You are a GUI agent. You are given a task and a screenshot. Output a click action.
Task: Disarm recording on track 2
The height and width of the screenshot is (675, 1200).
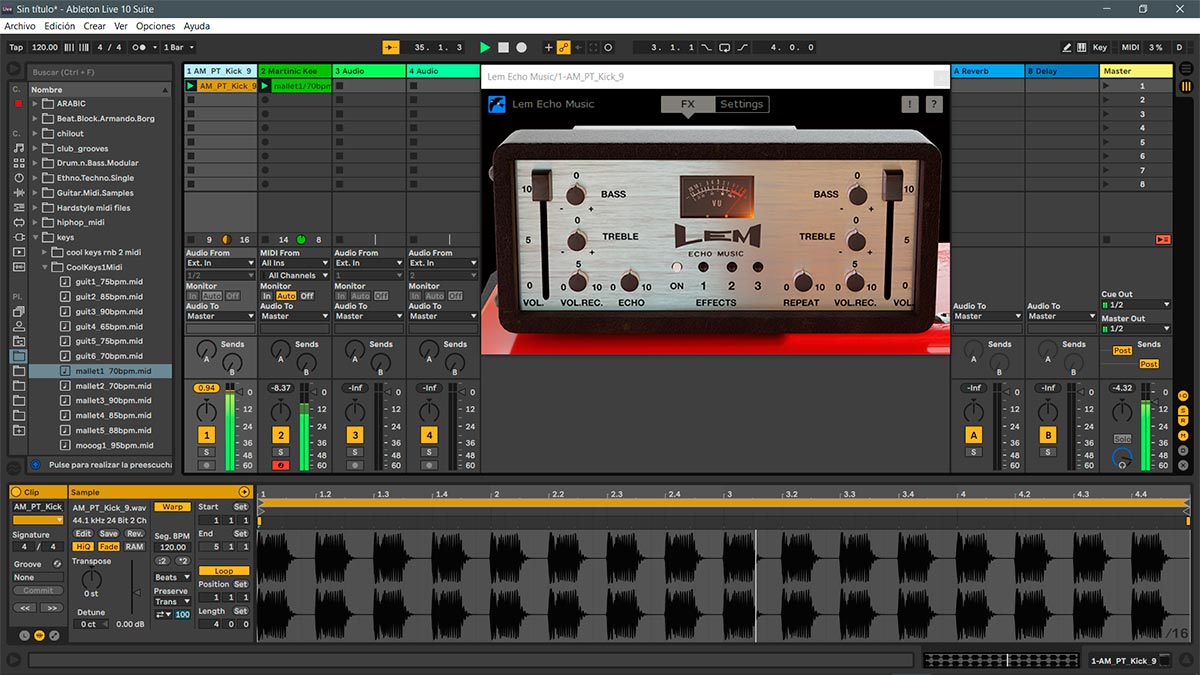280,465
